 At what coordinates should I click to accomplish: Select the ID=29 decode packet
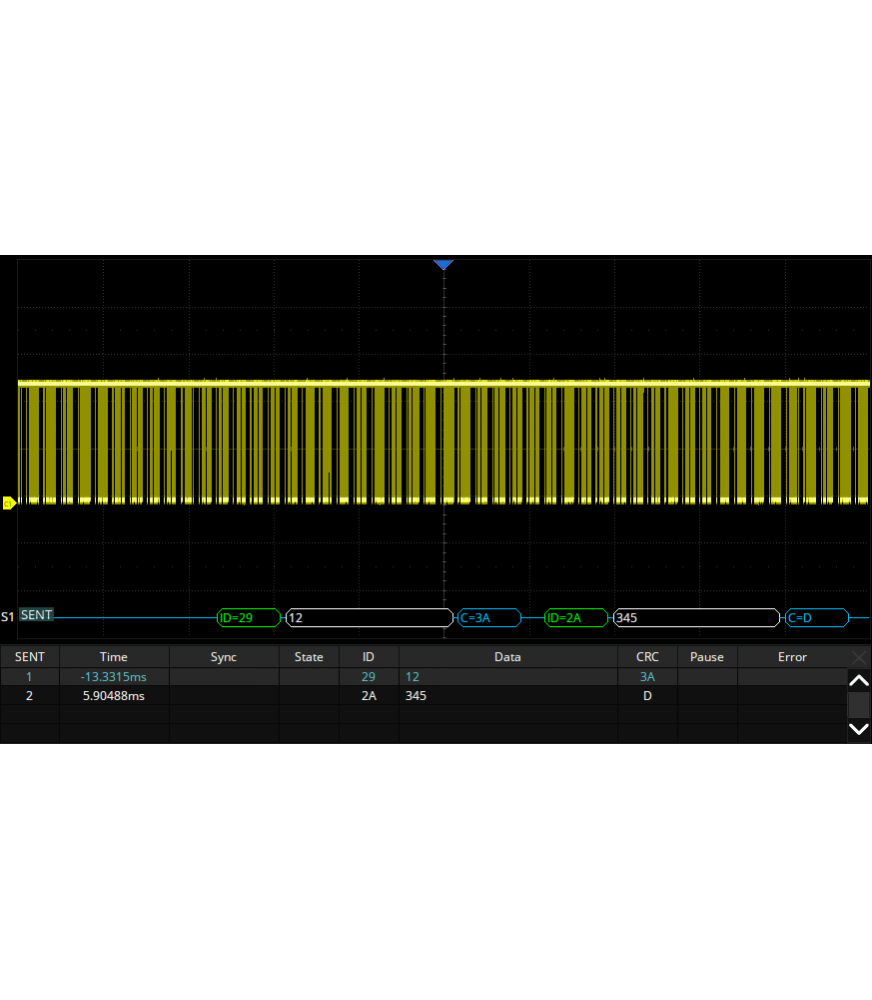[x=249, y=617]
